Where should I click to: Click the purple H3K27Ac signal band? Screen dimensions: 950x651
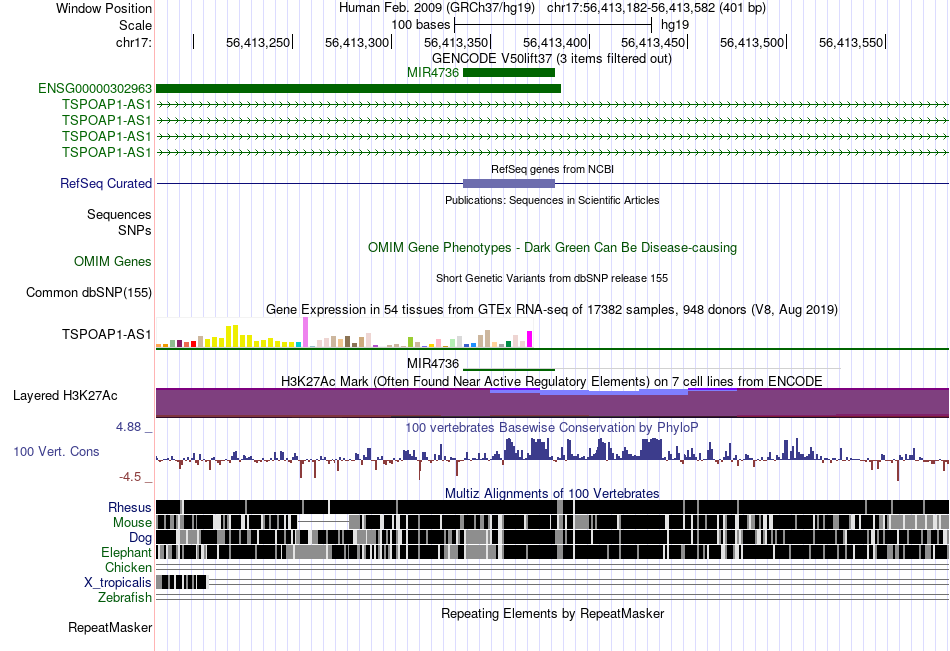click(x=552, y=403)
